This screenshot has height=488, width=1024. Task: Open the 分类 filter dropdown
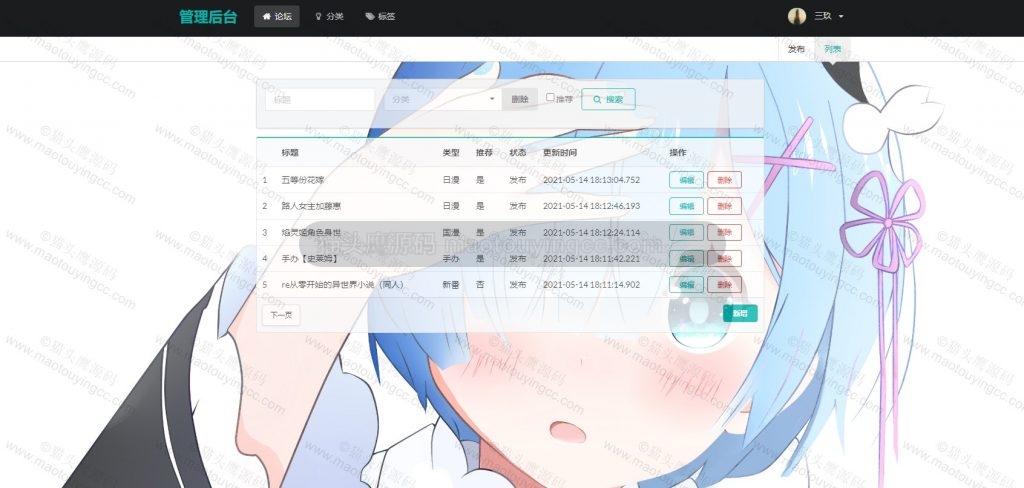point(443,99)
